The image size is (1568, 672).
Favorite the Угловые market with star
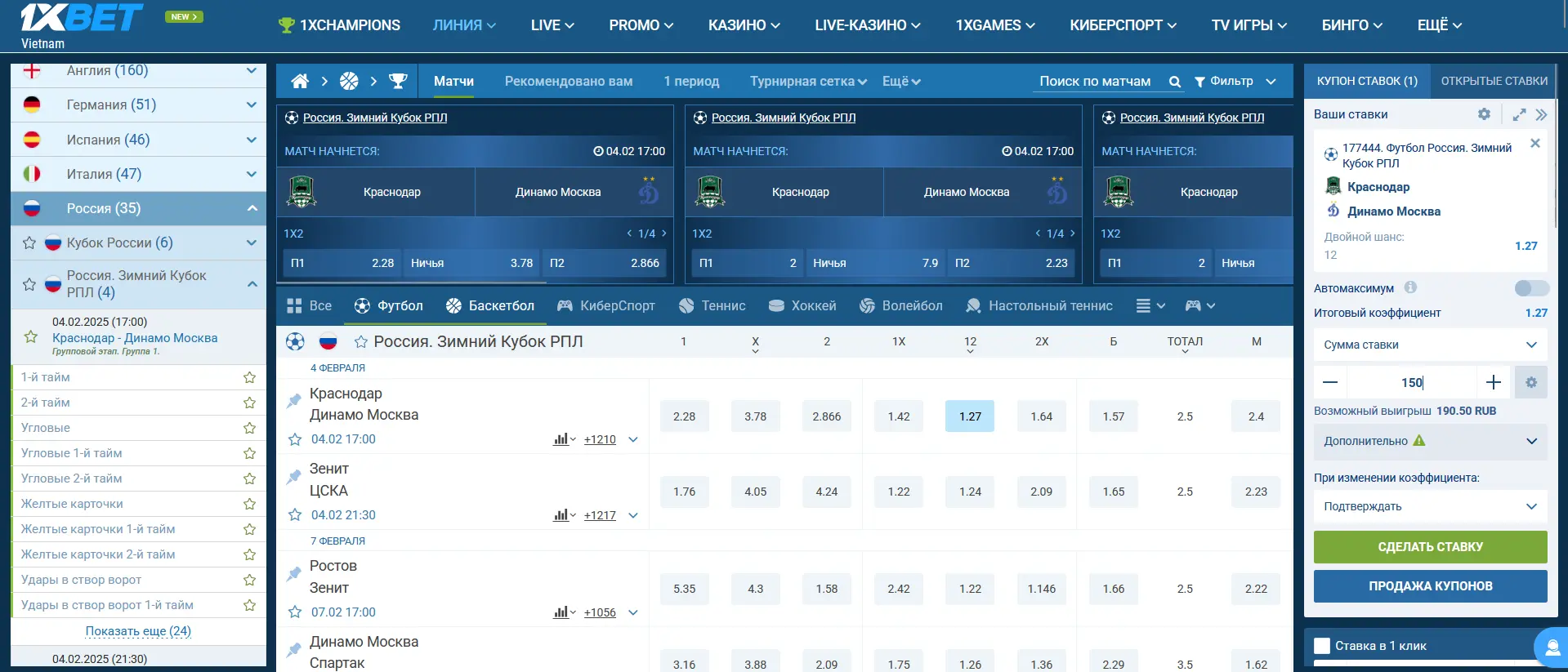tap(249, 428)
